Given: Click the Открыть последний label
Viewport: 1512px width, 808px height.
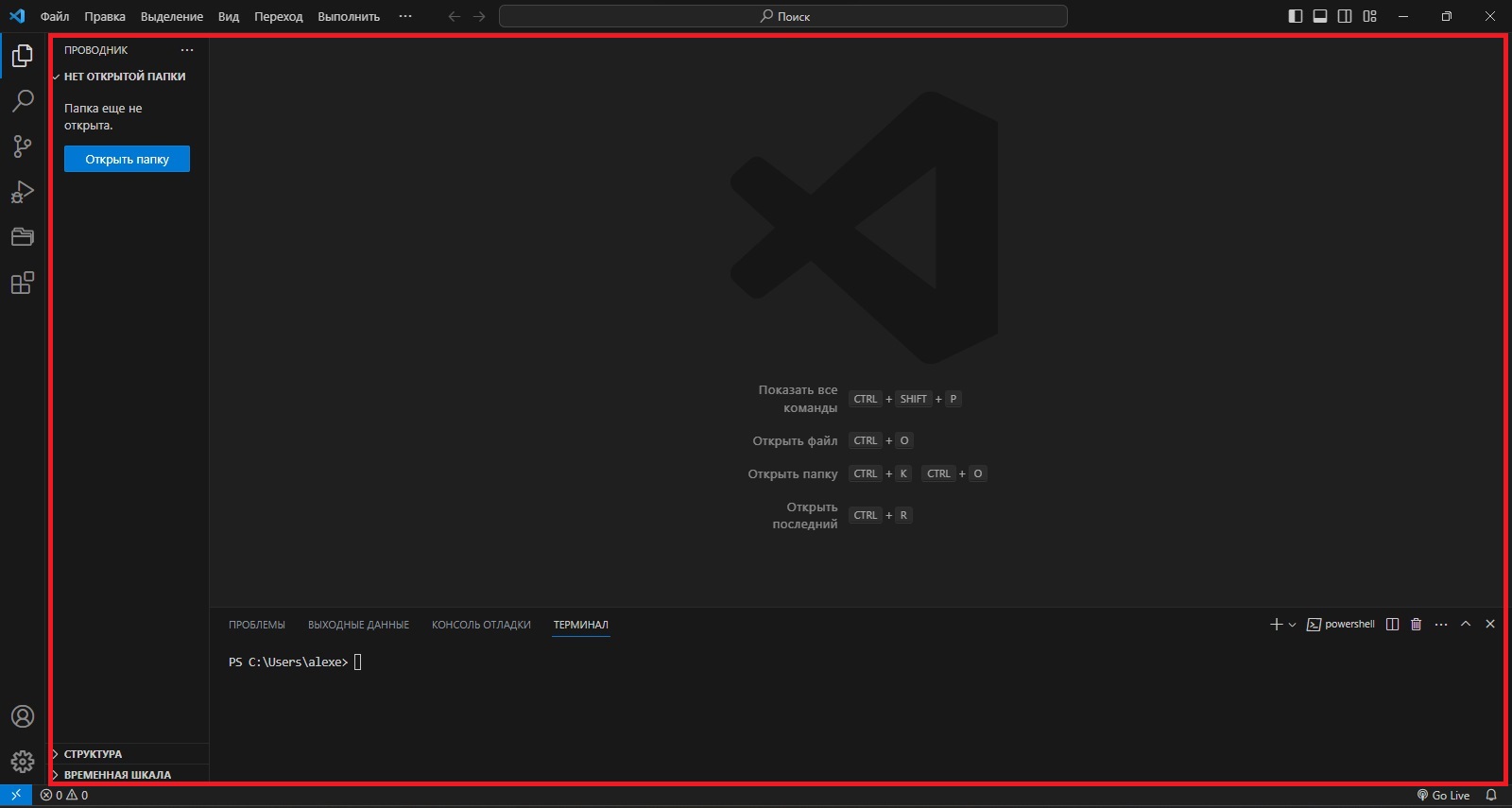Looking at the screenshot, I should point(805,515).
